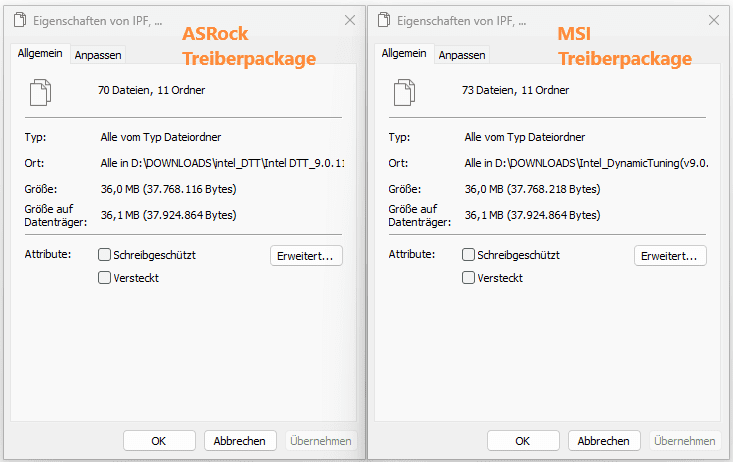Click Abbrechen in the ASRock window
This screenshot has height=462, width=733.
point(240,440)
